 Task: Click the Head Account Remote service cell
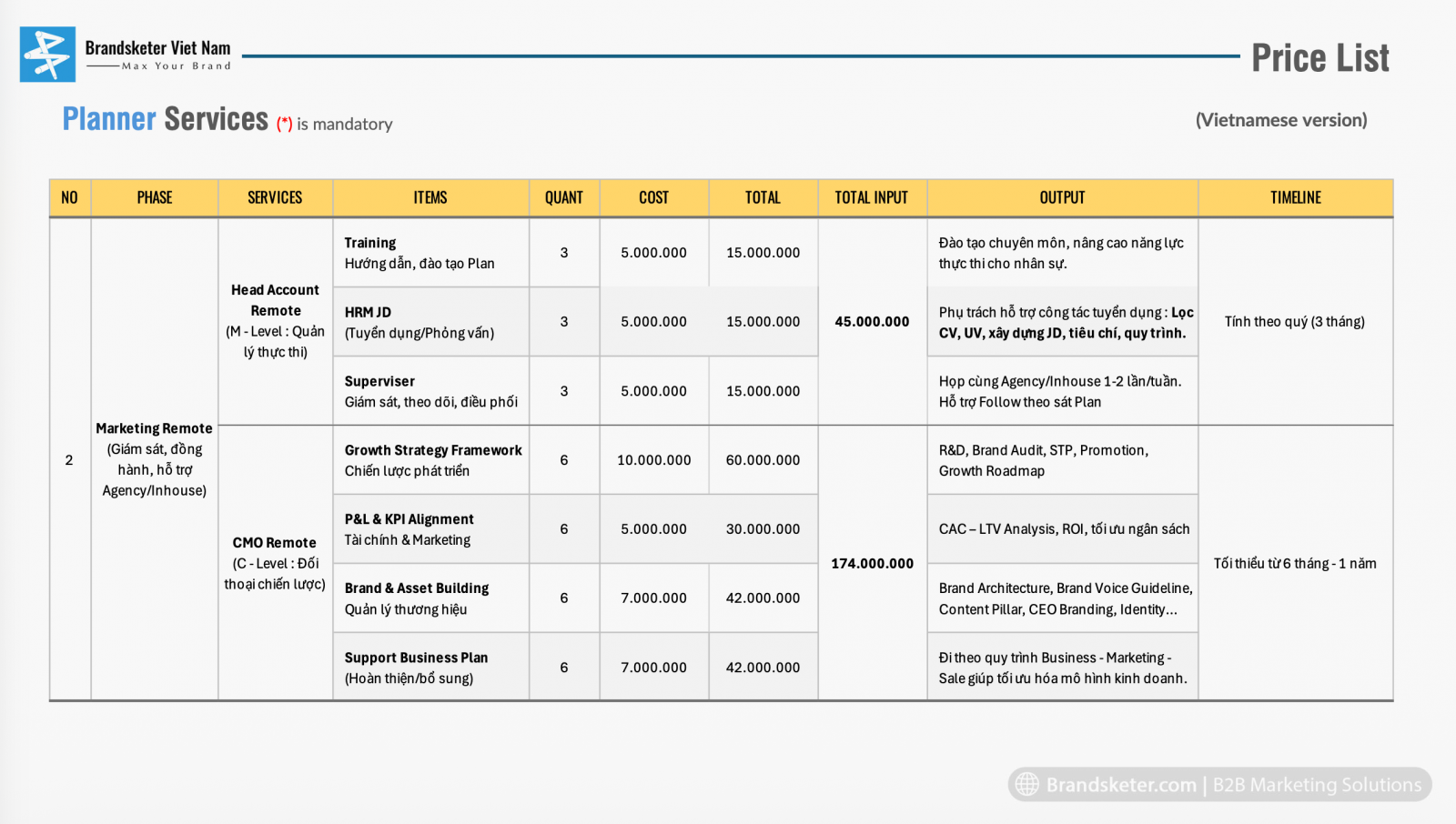click(x=275, y=321)
